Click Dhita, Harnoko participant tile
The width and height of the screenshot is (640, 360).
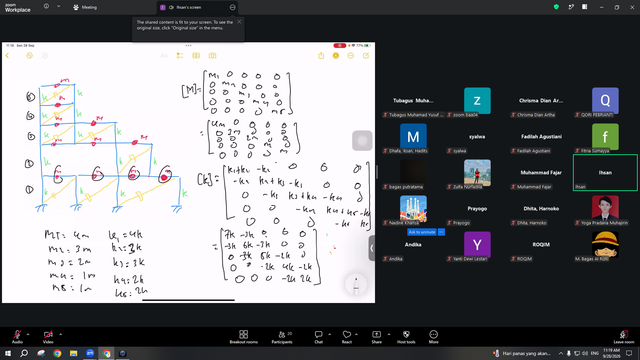[x=541, y=208]
